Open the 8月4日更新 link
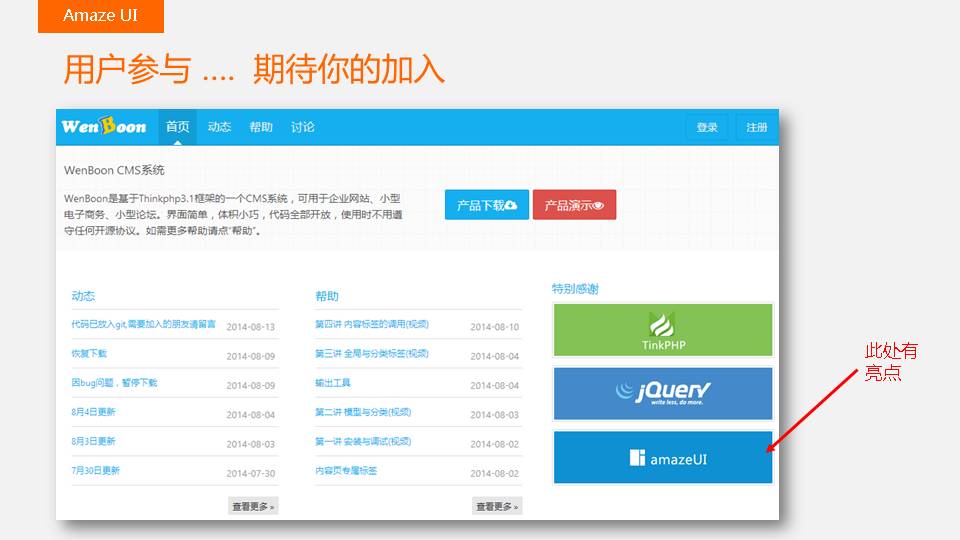The image size is (960, 540). (93, 412)
